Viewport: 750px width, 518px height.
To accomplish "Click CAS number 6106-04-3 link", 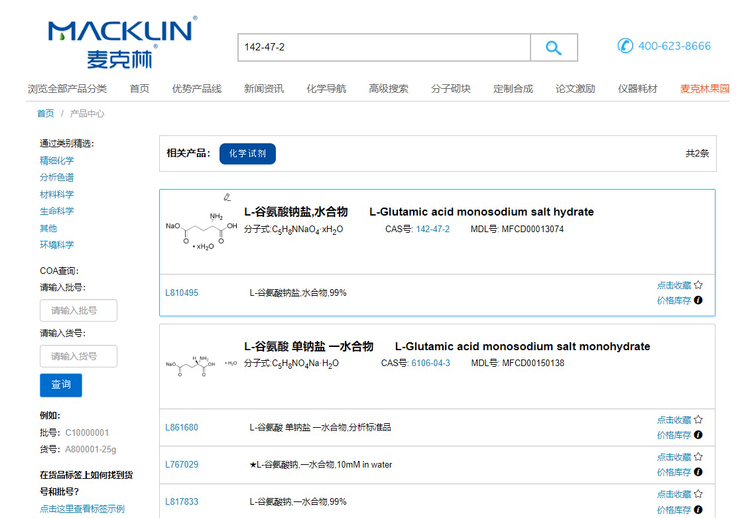I will (x=430, y=363).
